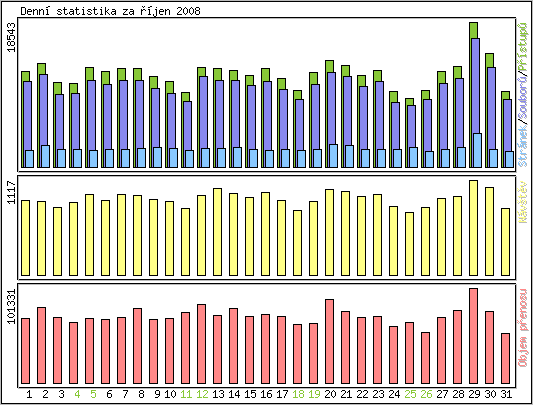The width and height of the screenshot is (533, 405).
Task: Click day label 30 on the x-axis
Action: point(490,394)
